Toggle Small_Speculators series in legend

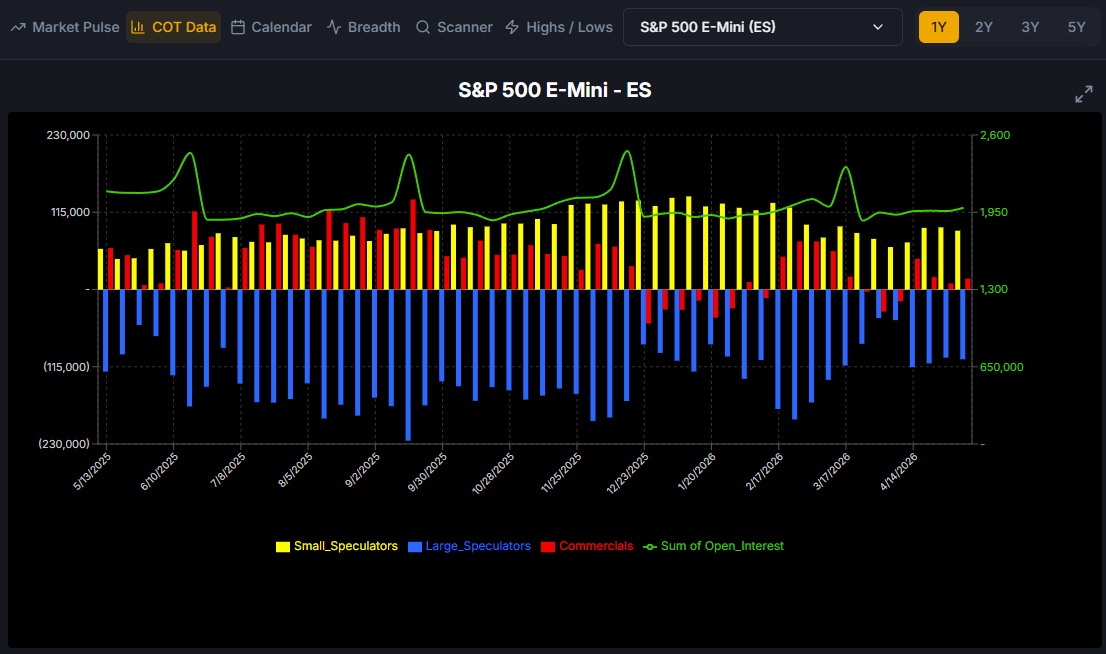tap(337, 546)
